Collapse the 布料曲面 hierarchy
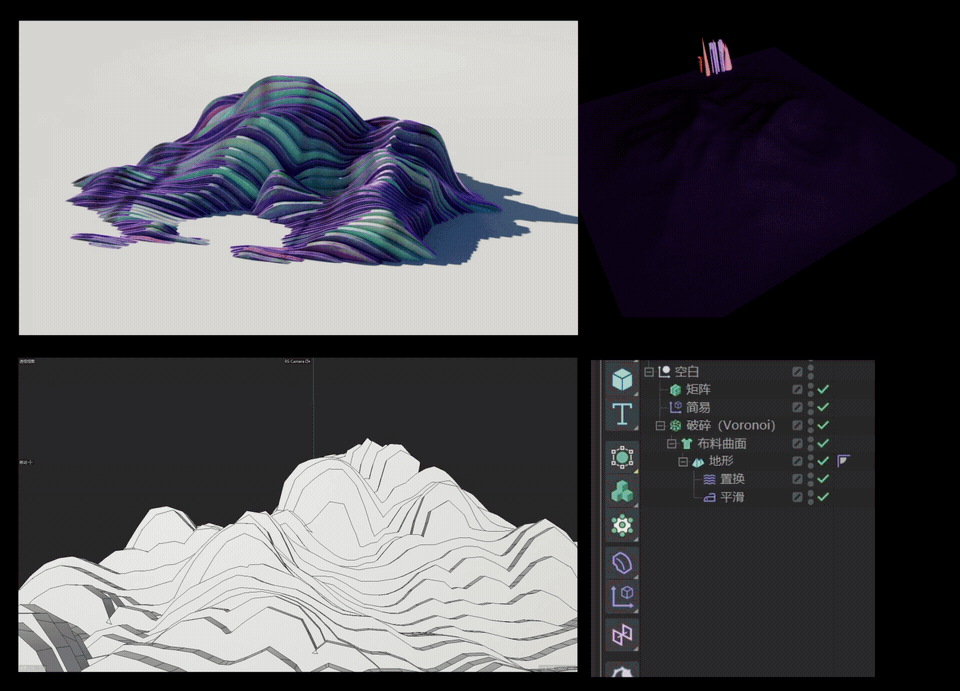The height and width of the screenshot is (691, 960). [672, 443]
